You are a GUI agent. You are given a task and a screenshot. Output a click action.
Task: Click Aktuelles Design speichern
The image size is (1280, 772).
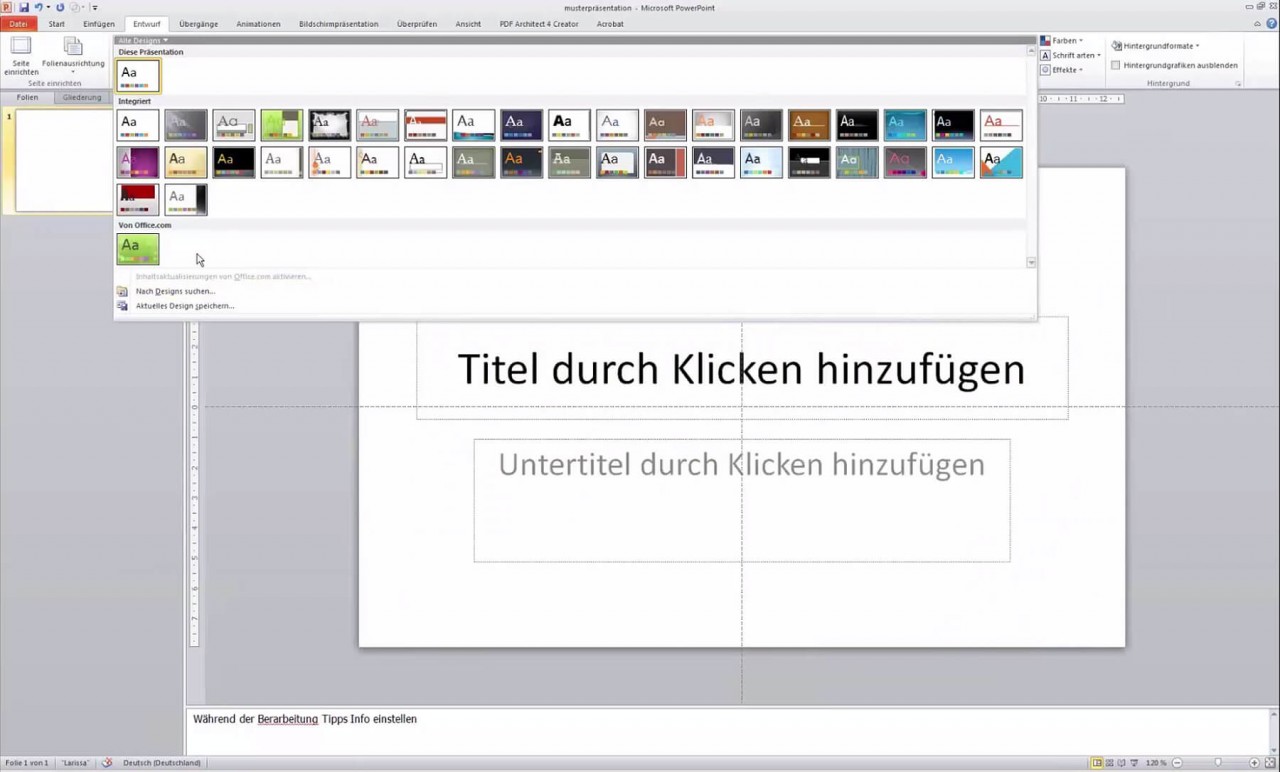(184, 305)
